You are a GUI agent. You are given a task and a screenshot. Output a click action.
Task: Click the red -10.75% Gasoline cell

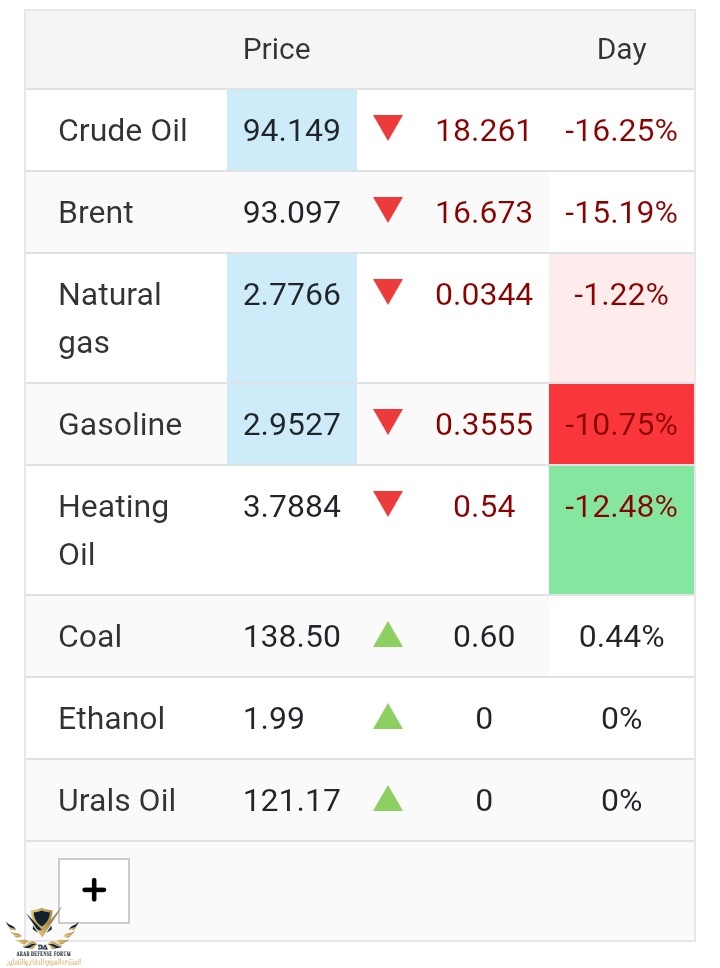[x=621, y=424]
